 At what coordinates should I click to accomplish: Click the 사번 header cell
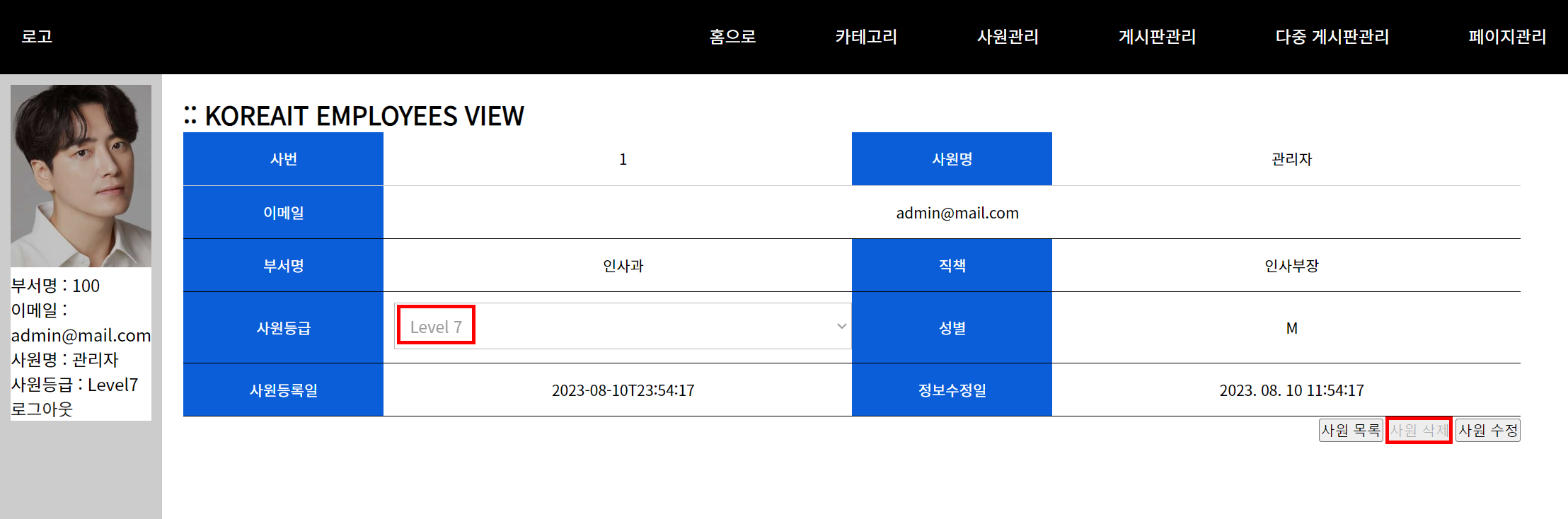tap(283, 159)
